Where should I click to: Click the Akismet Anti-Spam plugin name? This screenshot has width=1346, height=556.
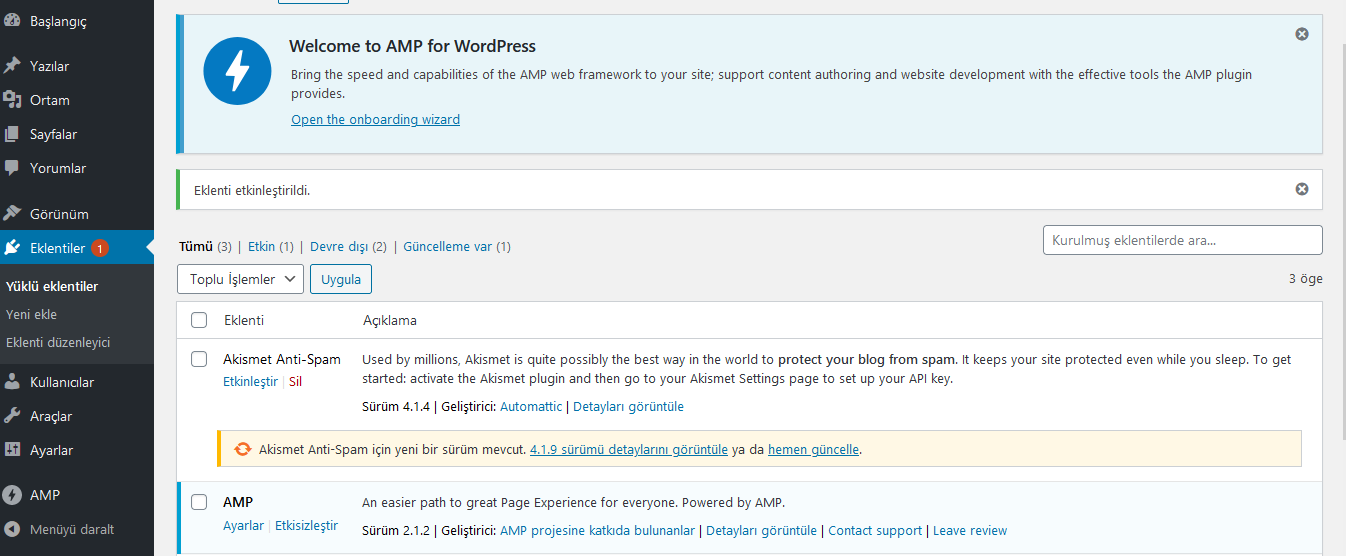[282, 359]
